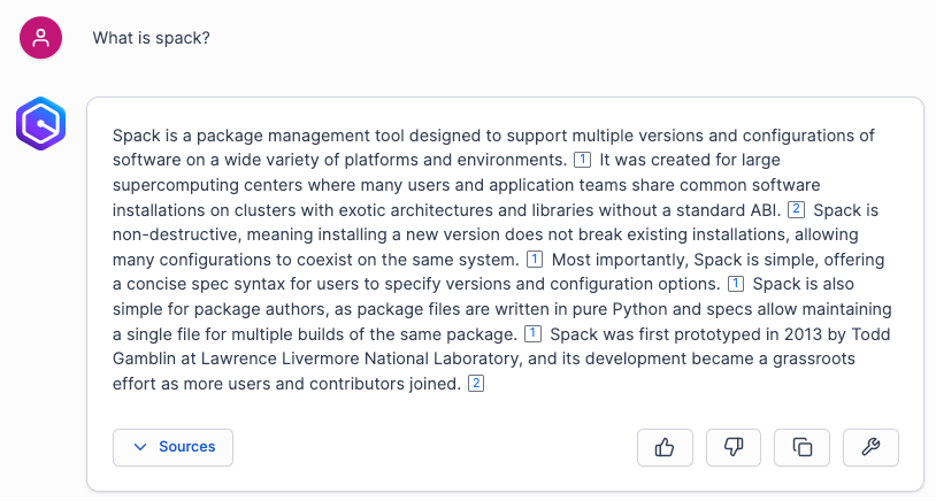Expand the Sources dropdown

click(173, 447)
